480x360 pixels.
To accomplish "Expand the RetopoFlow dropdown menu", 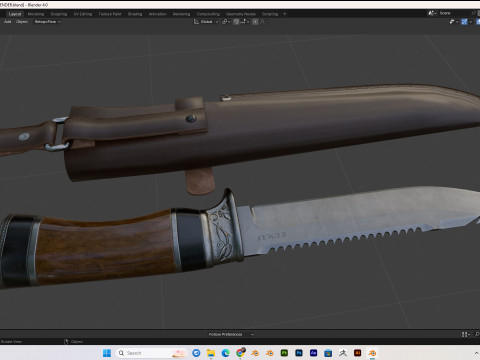I will pyautogui.click(x=48, y=22).
